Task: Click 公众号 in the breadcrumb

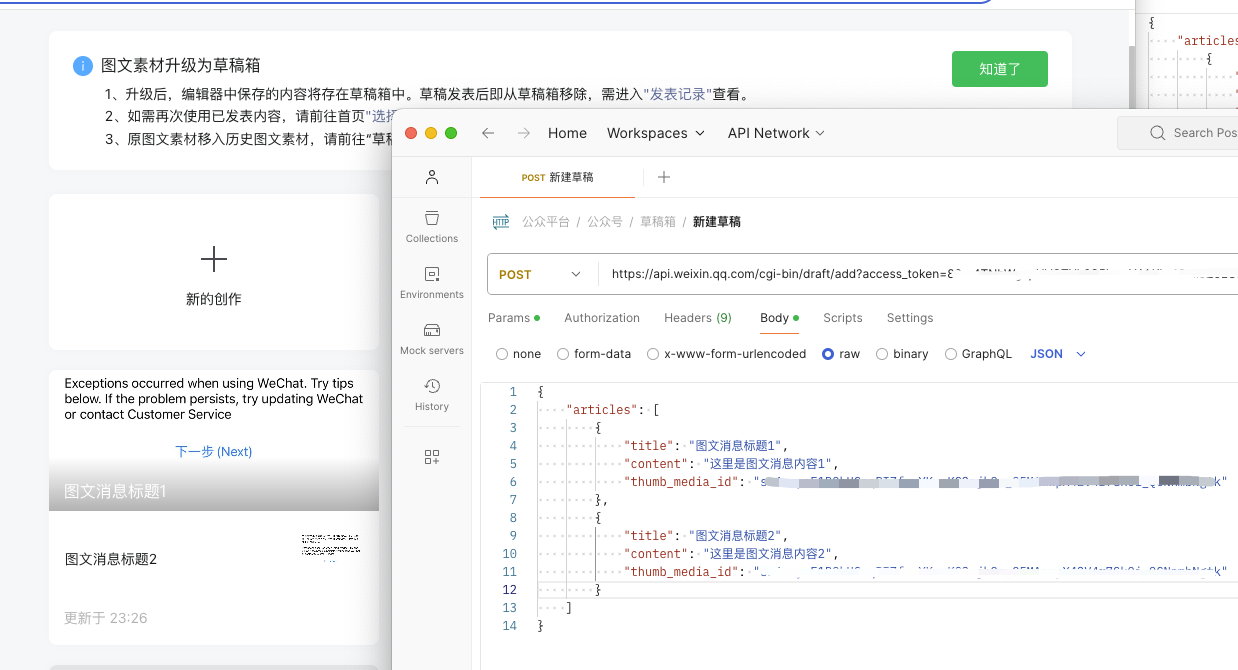Action: [605, 222]
